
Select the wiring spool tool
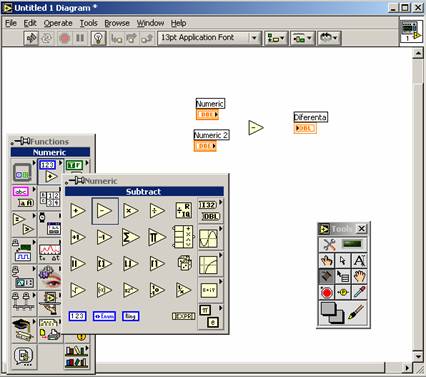point(327,277)
